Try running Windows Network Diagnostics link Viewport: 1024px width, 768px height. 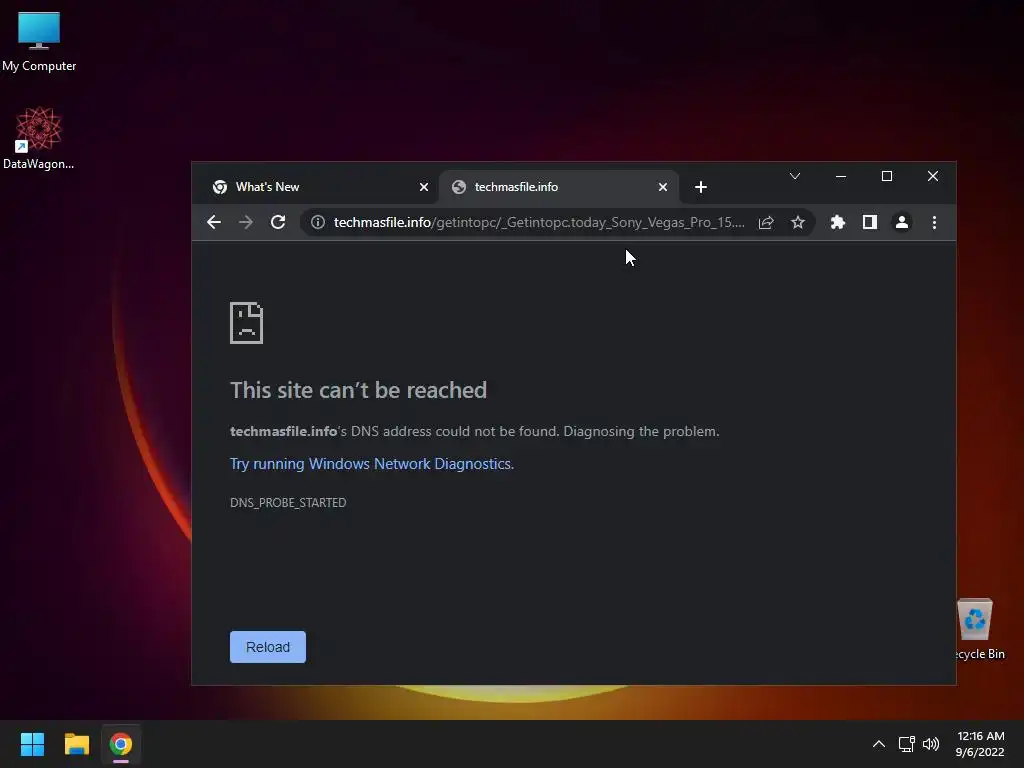pyautogui.click(x=372, y=464)
